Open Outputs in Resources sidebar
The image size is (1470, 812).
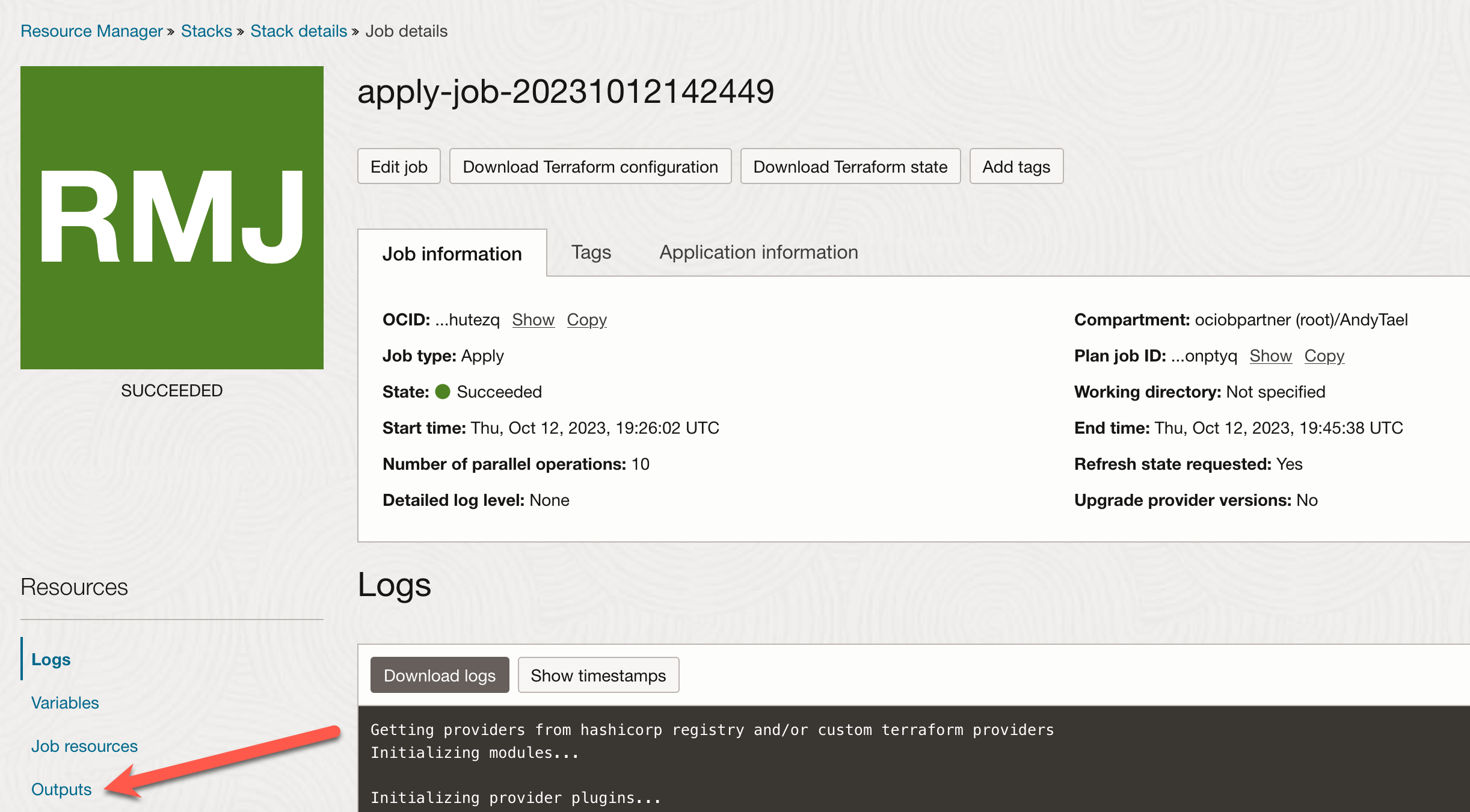click(x=61, y=789)
